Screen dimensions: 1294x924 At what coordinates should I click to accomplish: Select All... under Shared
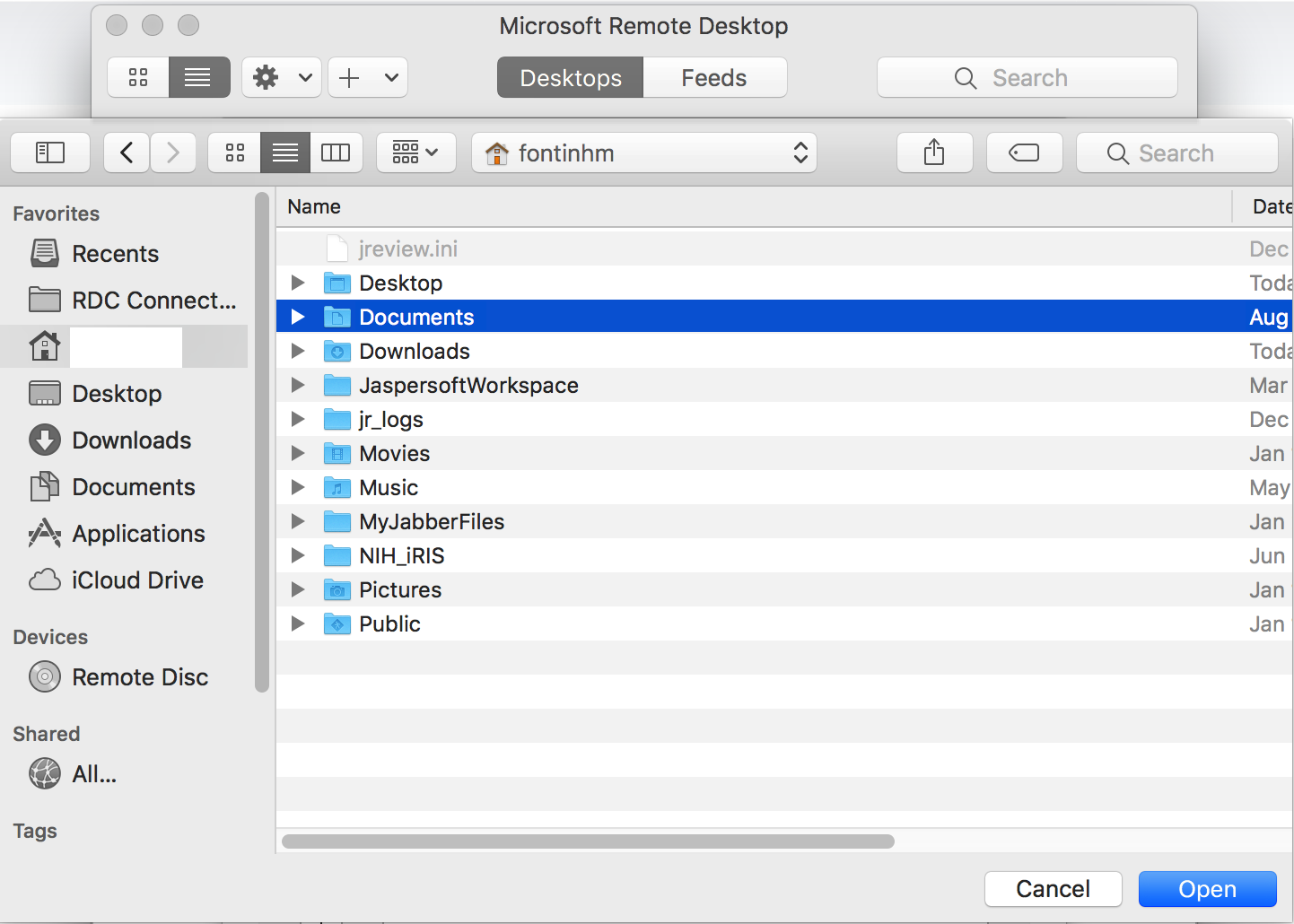(x=126, y=774)
